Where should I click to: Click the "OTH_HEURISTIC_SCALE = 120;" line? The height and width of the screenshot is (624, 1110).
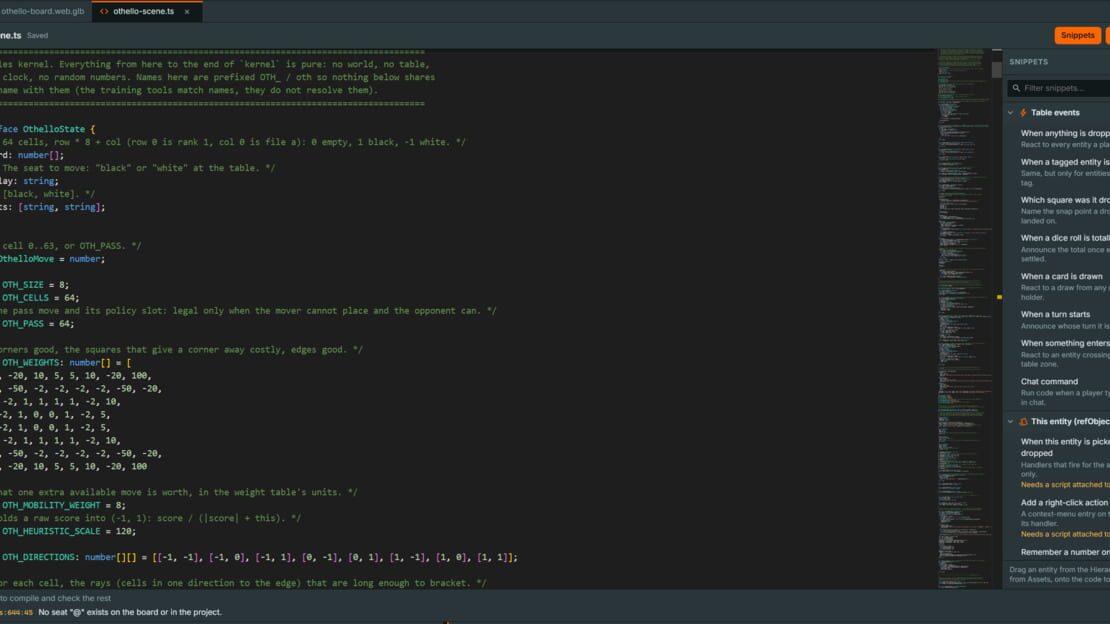pyautogui.click(x=68, y=531)
